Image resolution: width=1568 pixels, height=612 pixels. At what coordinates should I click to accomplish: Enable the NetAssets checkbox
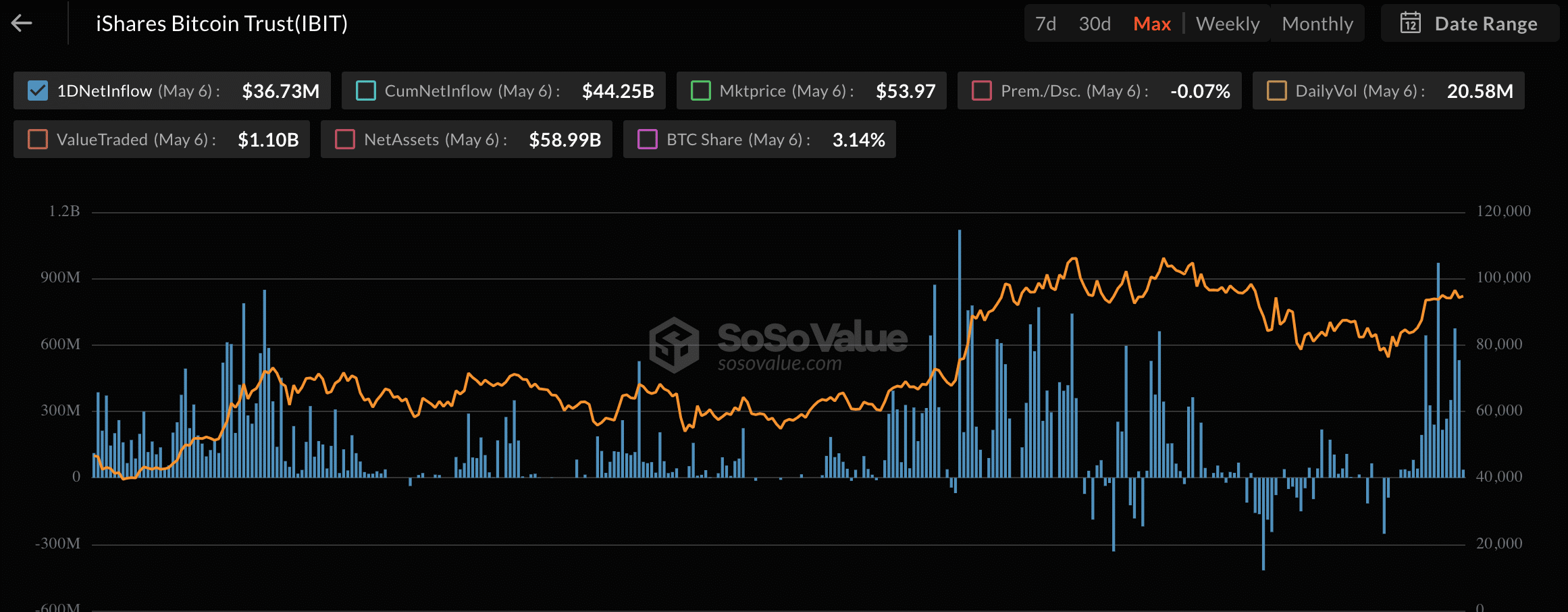pyautogui.click(x=345, y=139)
